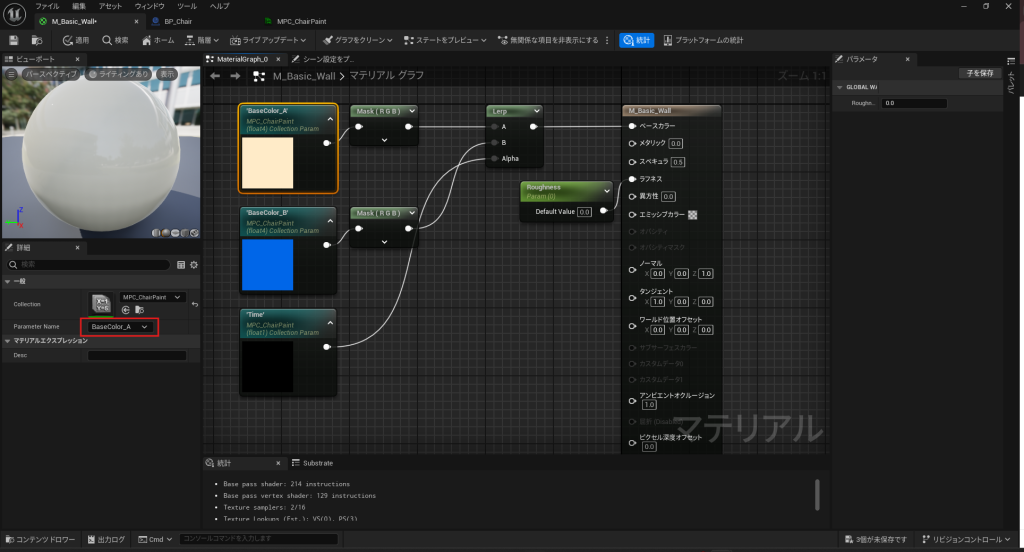Image resolution: width=1024 pixels, height=552 pixels.
Task: Browse to Collection asset folder icon
Action: pos(138,310)
